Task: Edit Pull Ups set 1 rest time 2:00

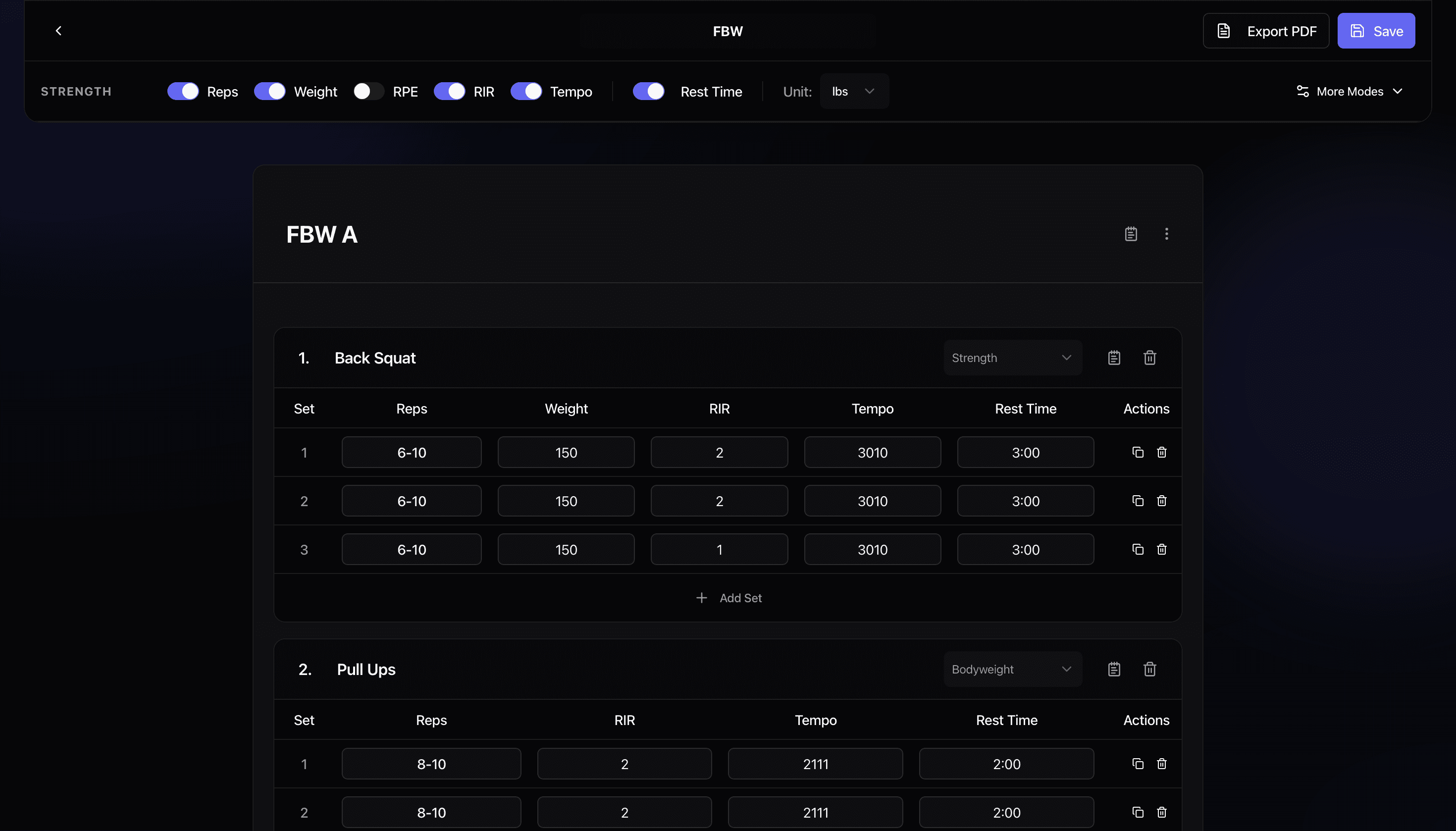Action: (x=1007, y=764)
